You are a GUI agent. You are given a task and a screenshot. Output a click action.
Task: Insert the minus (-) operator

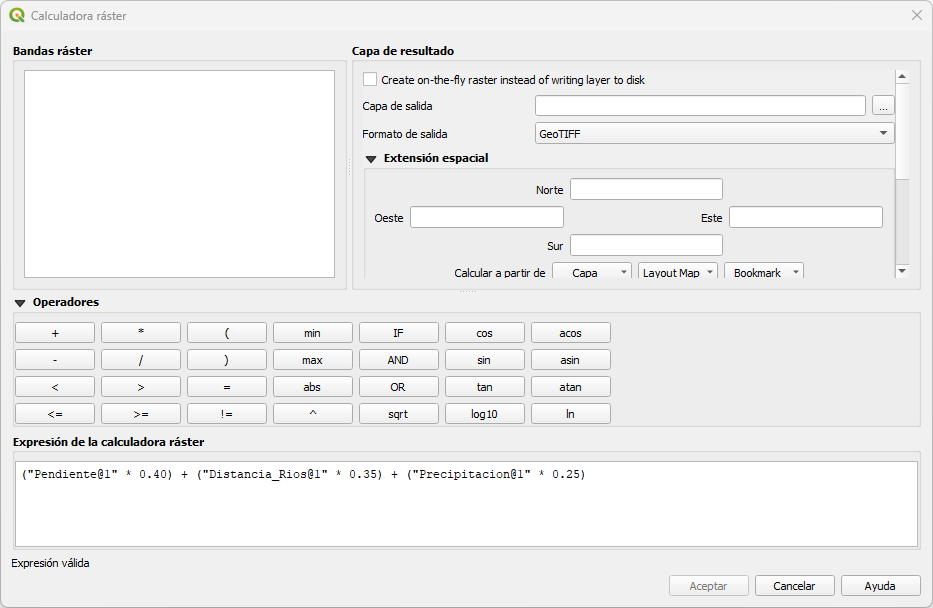pyautogui.click(x=55, y=360)
